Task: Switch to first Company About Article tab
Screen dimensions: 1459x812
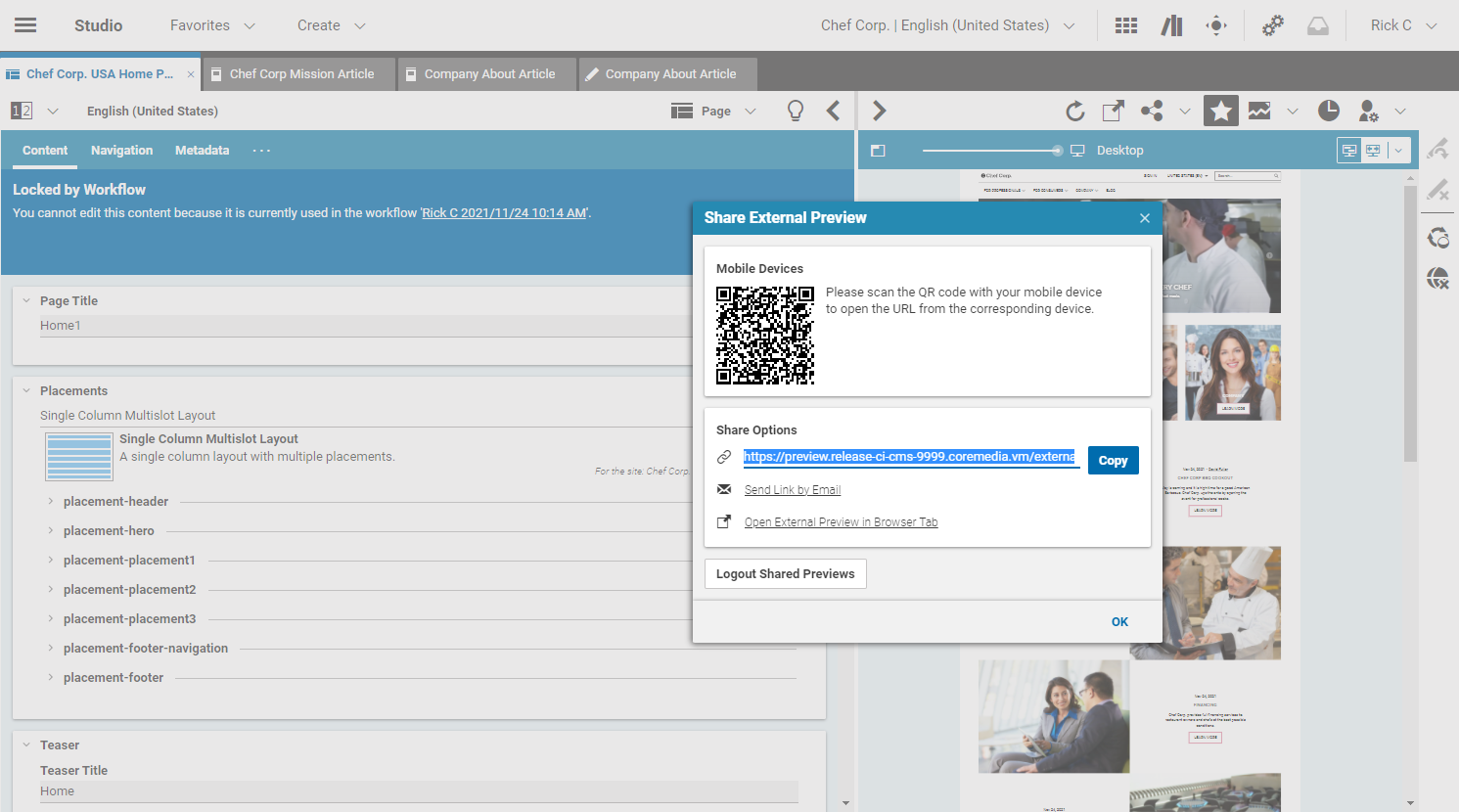Action: 488,74
